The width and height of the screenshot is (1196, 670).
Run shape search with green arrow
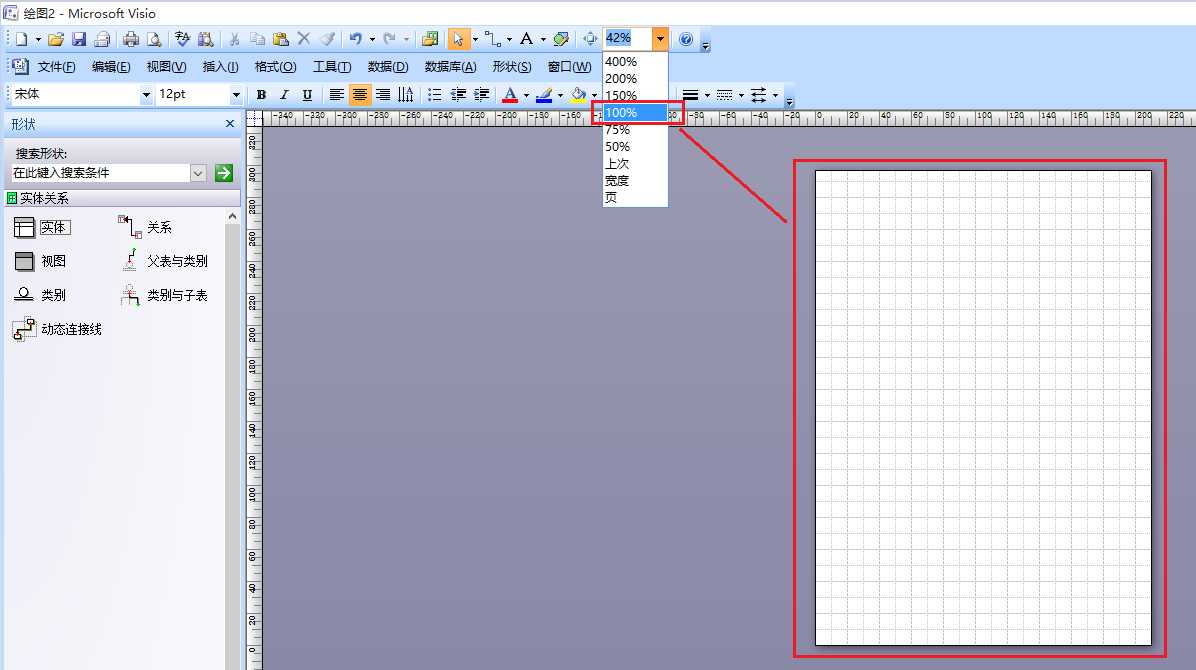(223, 173)
